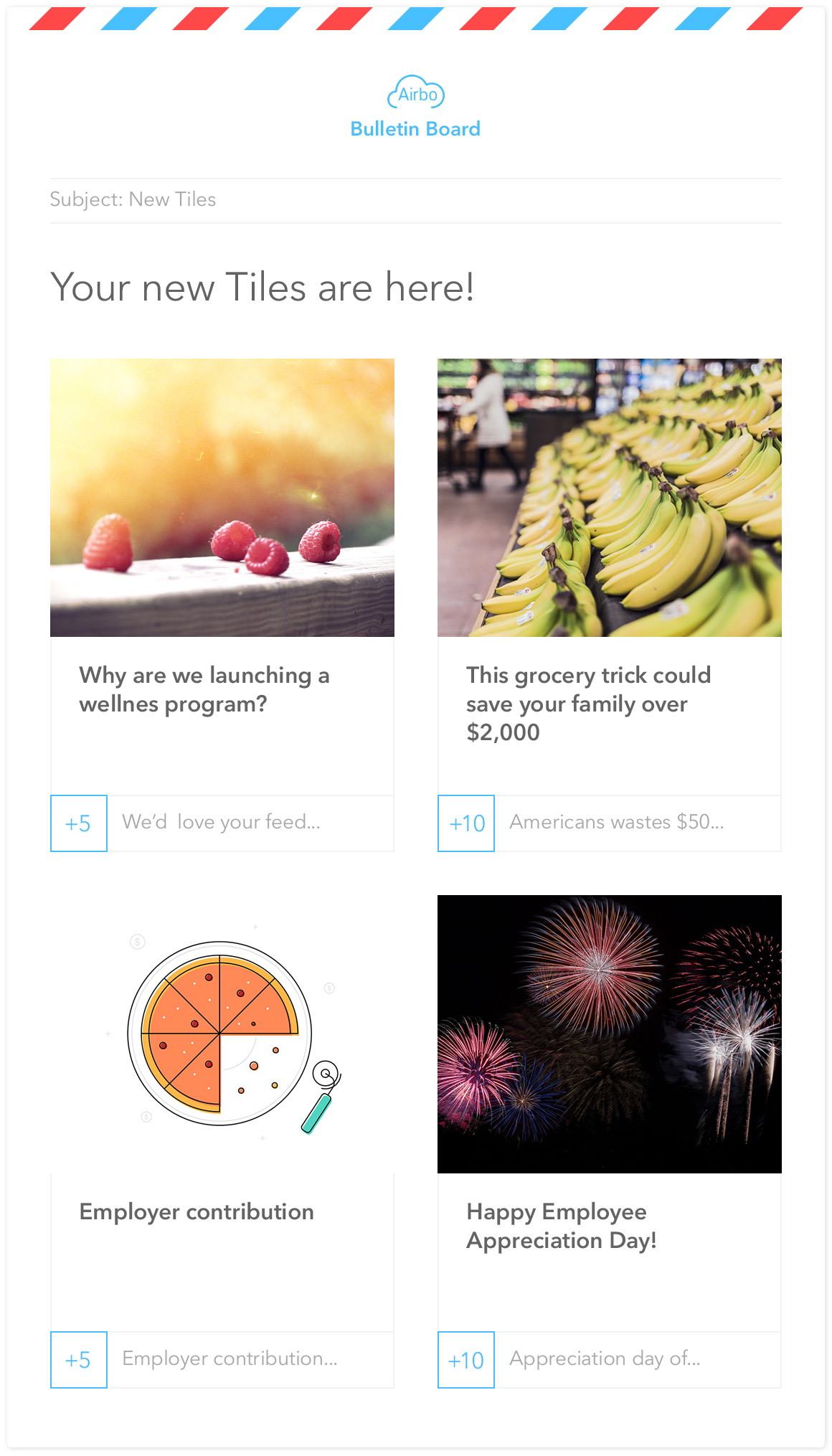
Task: Open the fireworks tile image
Action: pos(610,1034)
